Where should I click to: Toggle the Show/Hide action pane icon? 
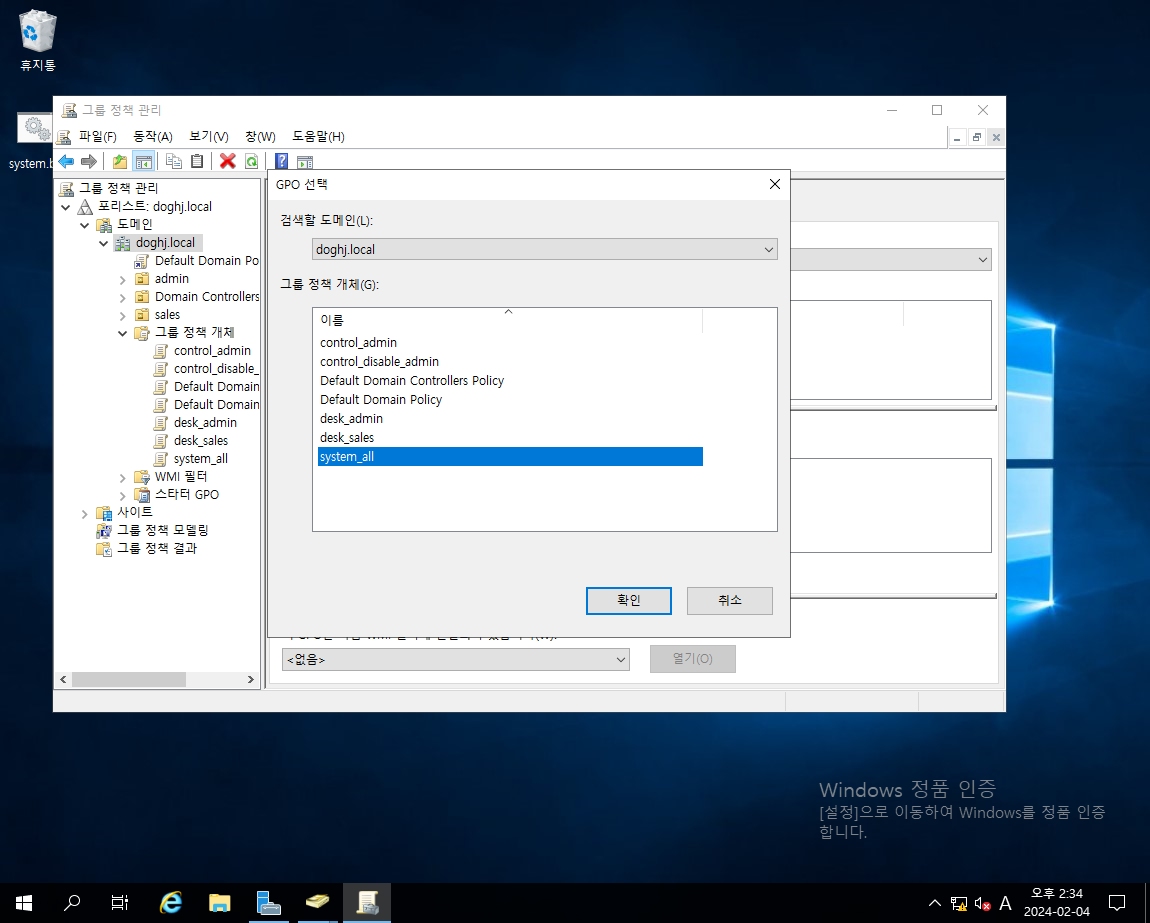click(x=305, y=161)
